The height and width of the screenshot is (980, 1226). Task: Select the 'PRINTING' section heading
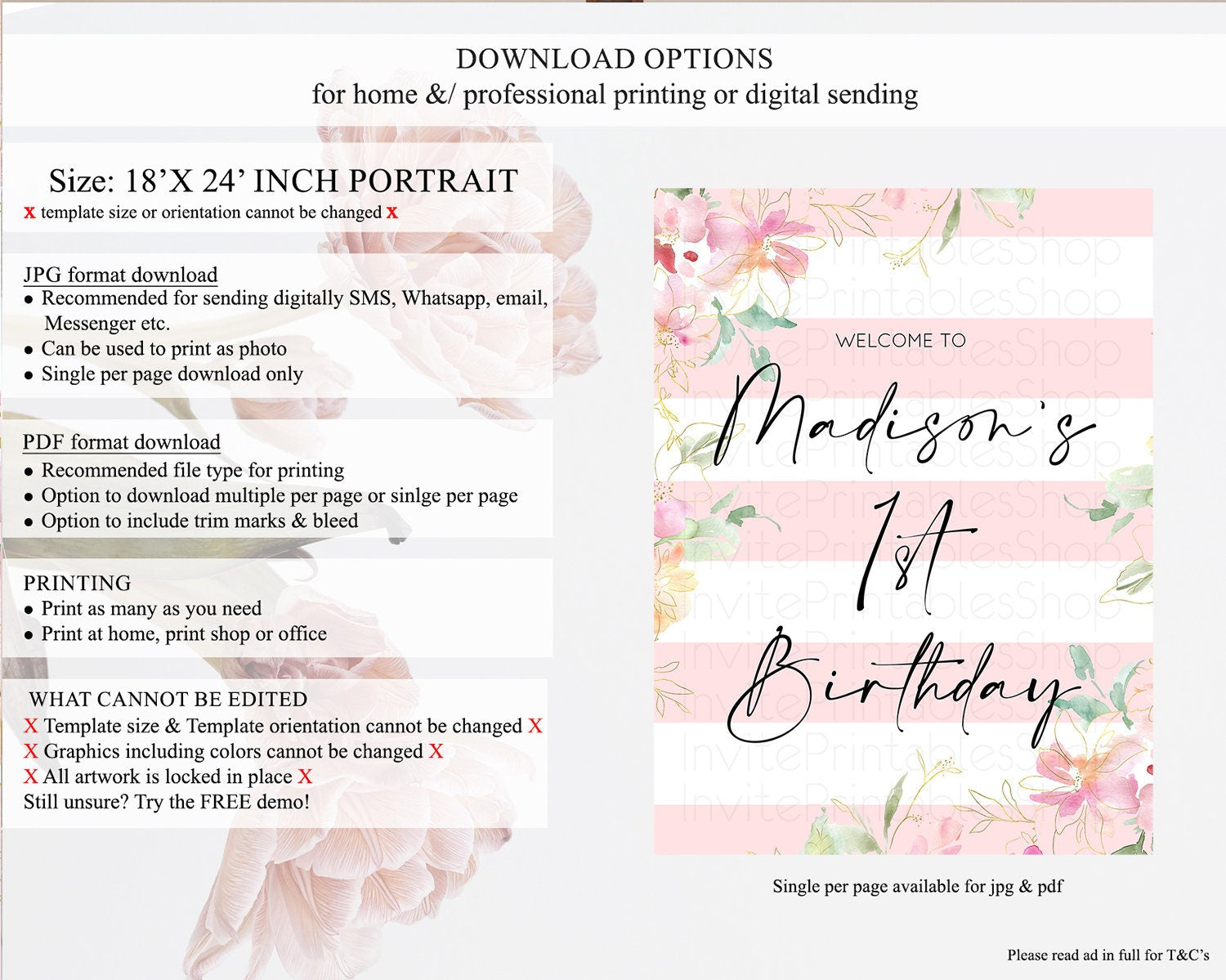click(77, 583)
